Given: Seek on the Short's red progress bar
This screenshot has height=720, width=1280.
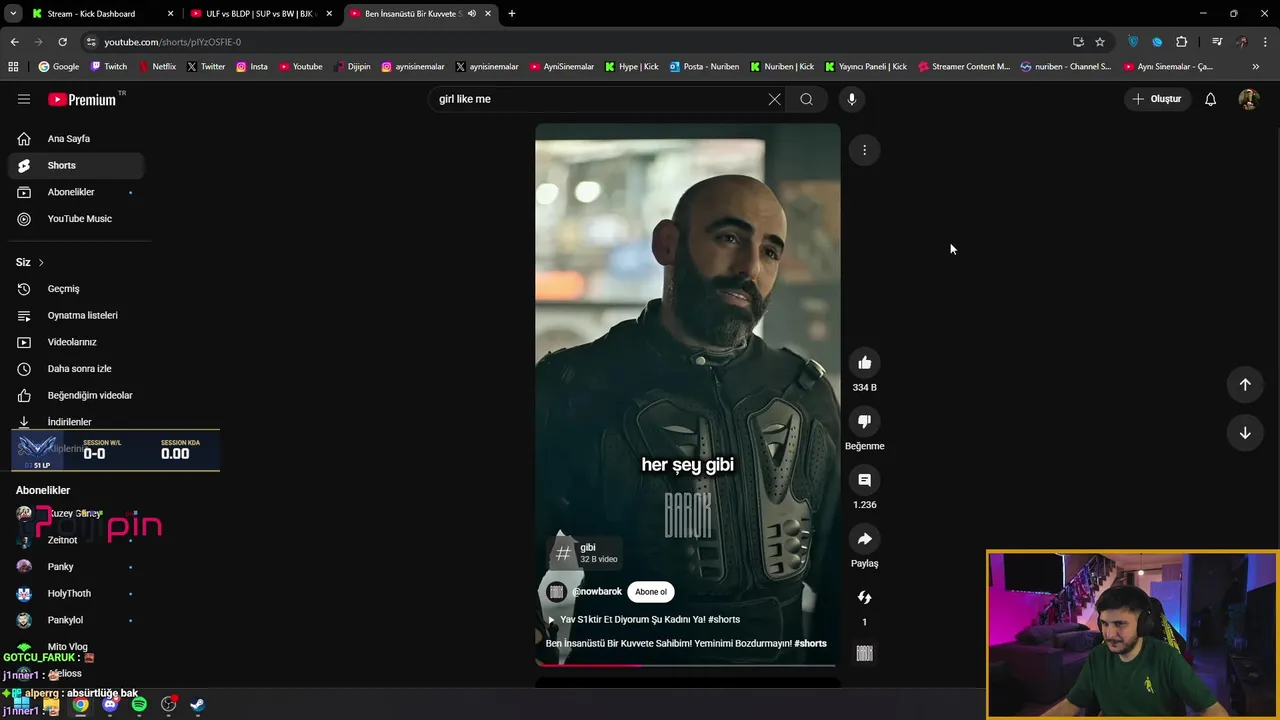Looking at the screenshot, I should tap(687, 664).
